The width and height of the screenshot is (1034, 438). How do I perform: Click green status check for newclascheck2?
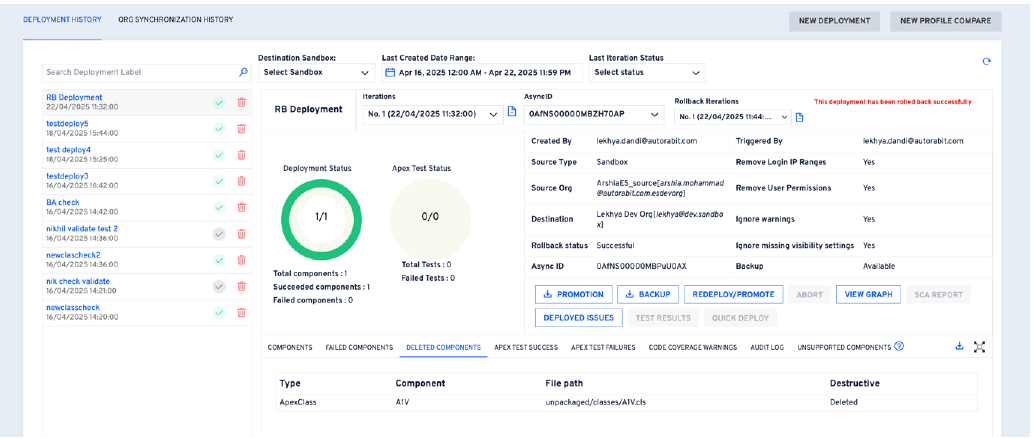pyautogui.click(x=219, y=260)
